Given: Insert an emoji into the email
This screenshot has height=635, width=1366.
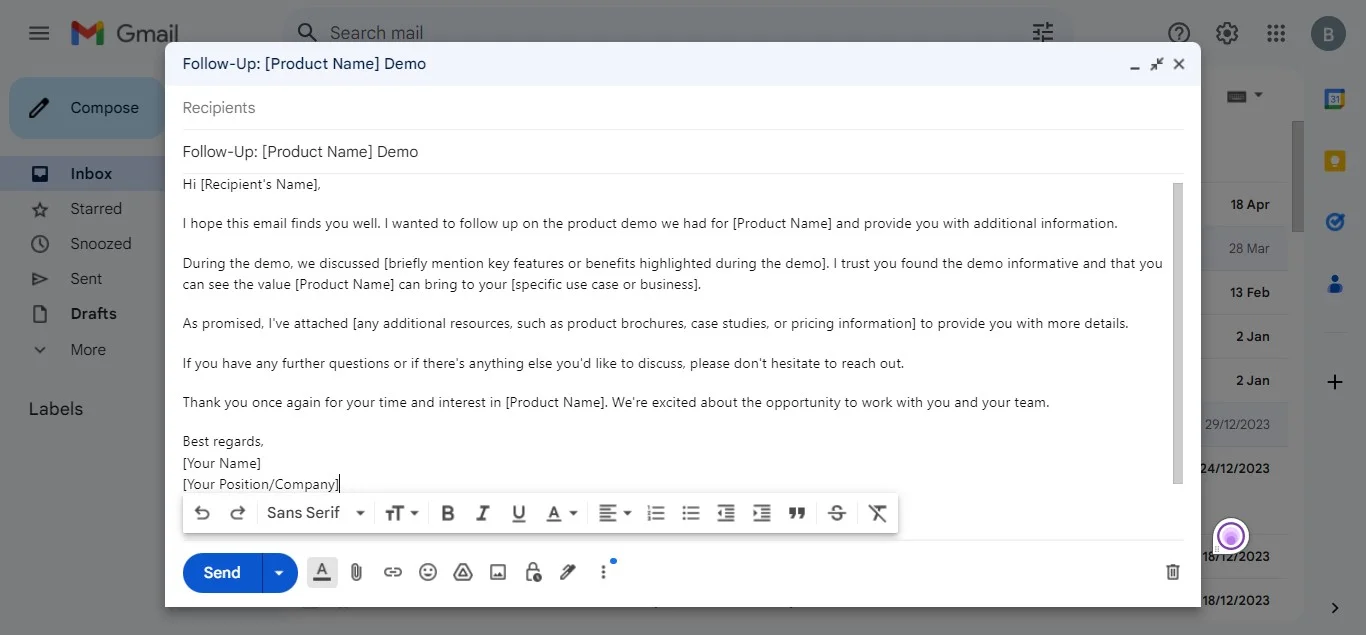Looking at the screenshot, I should 428,572.
